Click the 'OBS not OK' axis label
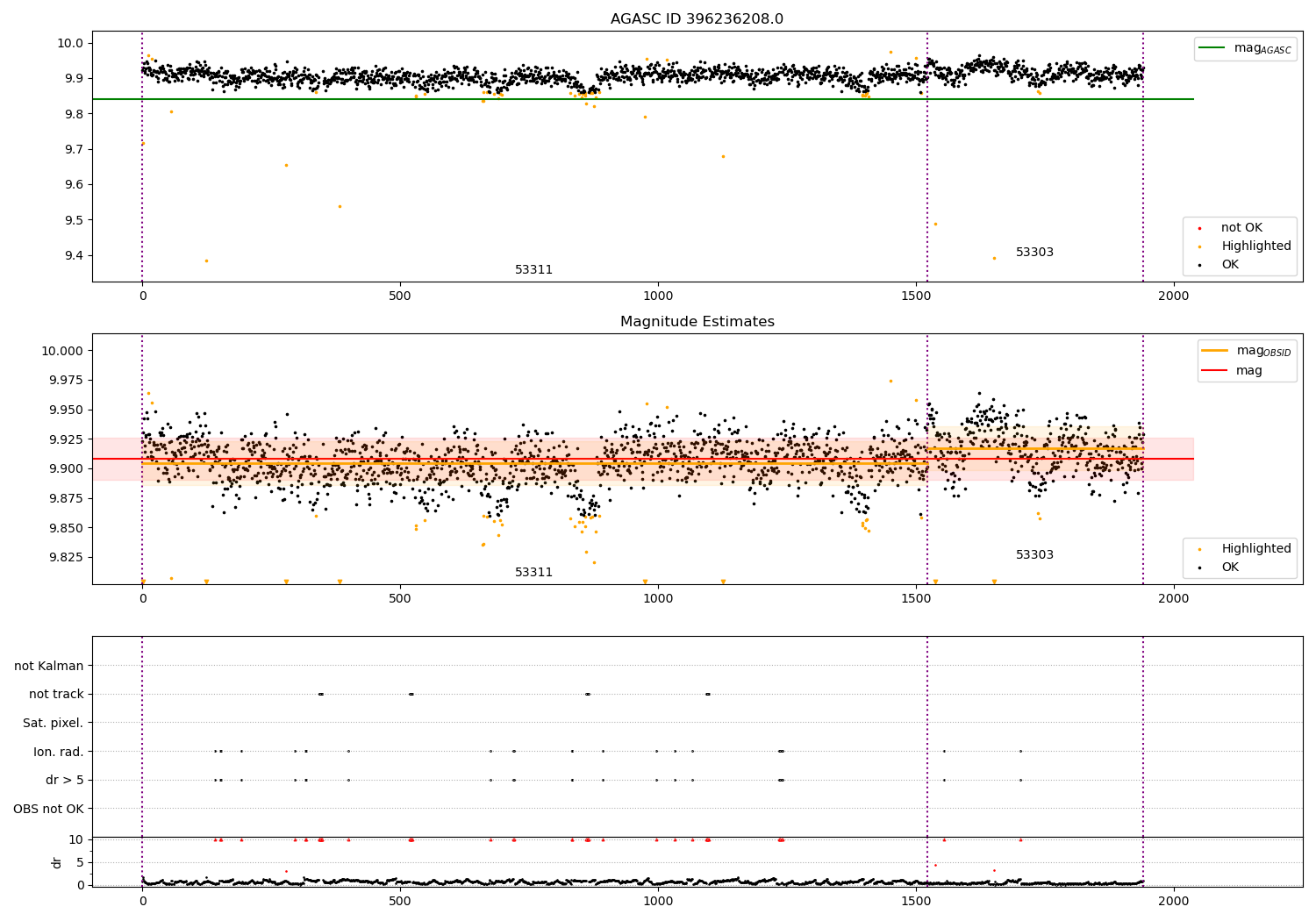The height and width of the screenshot is (921, 1316). (x=49, y=809)
